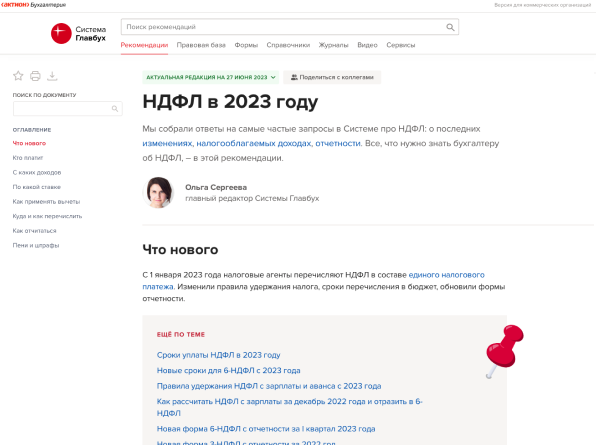Go to По какой ставке section
Screen dimensions: 596x445
tap(36, 187)
